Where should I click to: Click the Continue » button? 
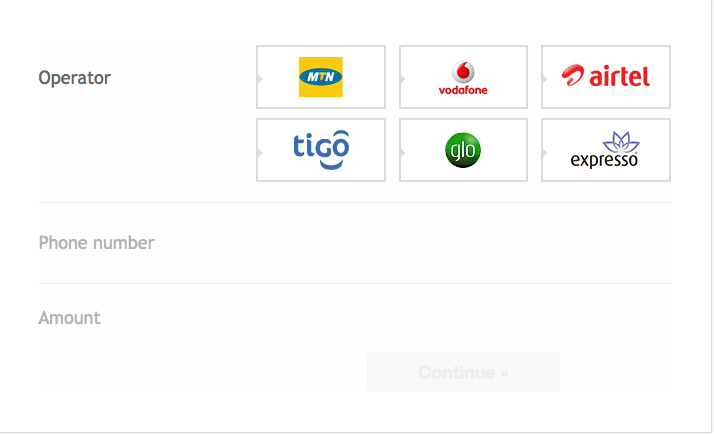(x=463, y=372)
